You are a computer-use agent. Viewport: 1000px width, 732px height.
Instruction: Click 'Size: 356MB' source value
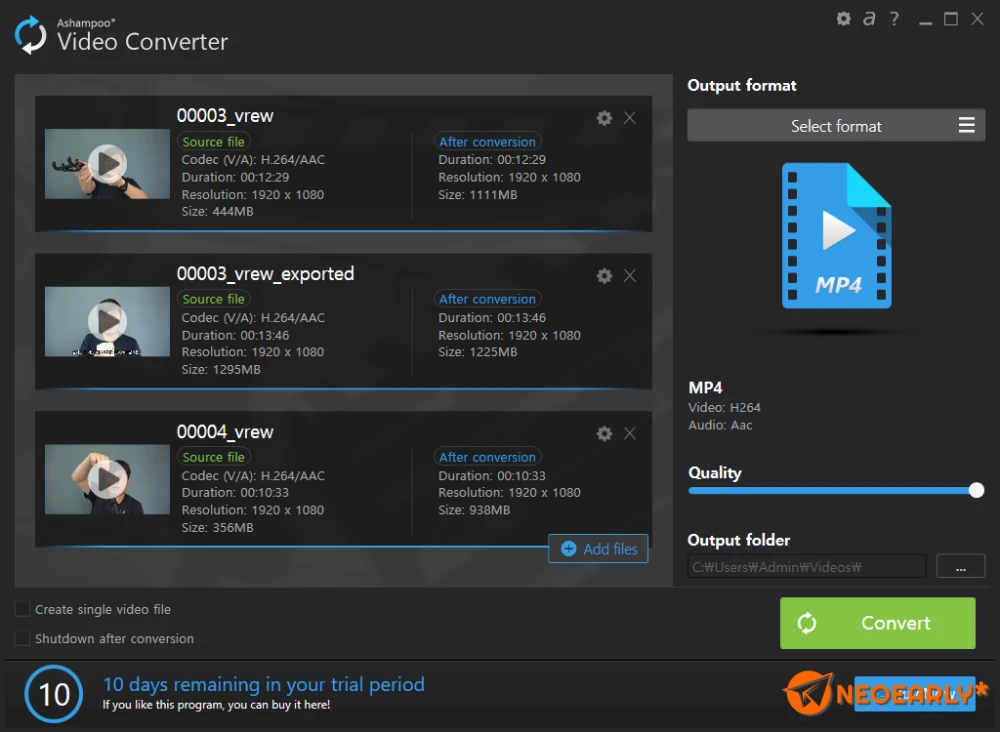click(217, 528)
